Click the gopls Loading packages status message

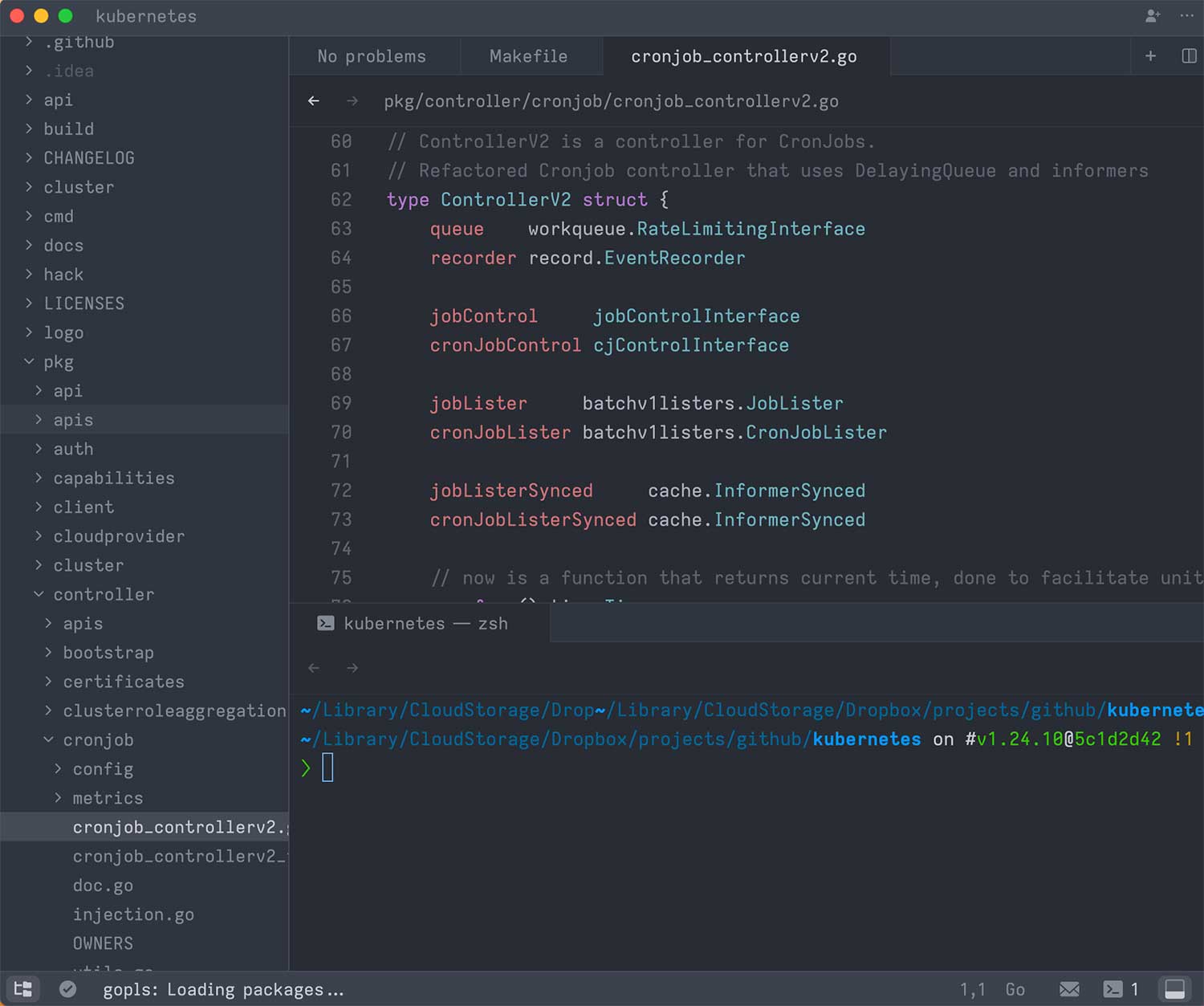click(223, 990)
